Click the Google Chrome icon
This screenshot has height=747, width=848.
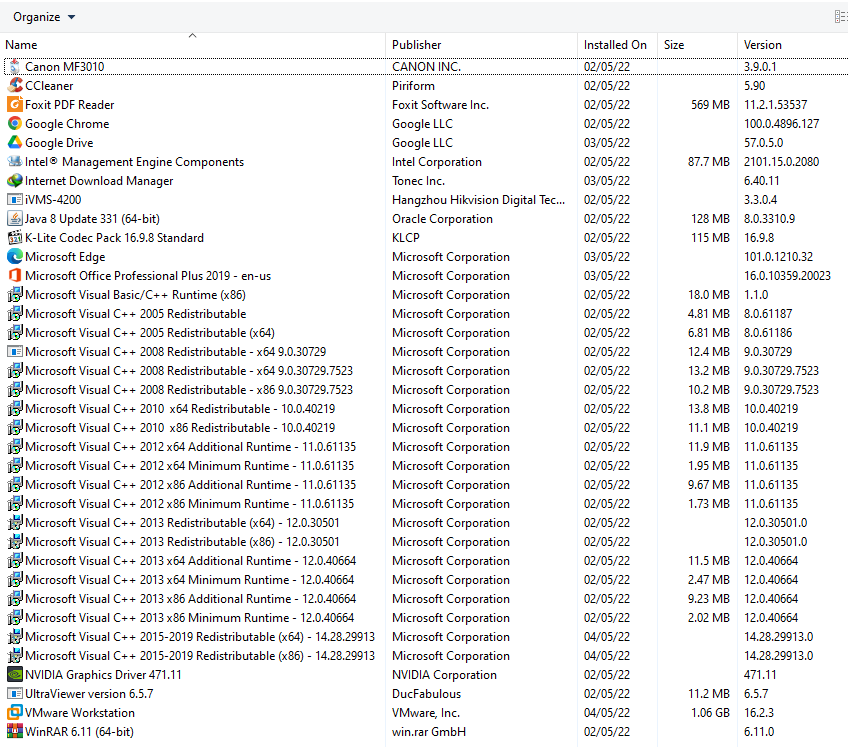tap(15, 124)
